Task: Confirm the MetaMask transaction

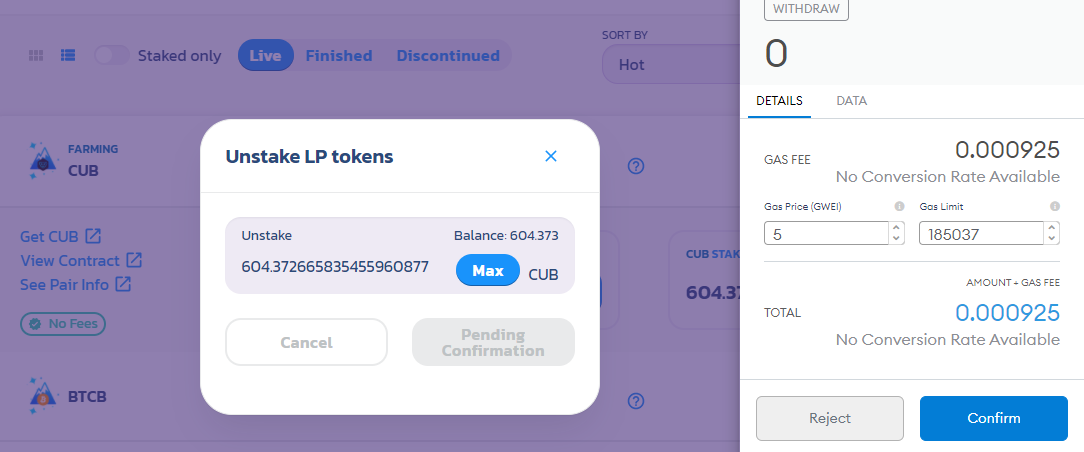Action: [x=993, y=418]
